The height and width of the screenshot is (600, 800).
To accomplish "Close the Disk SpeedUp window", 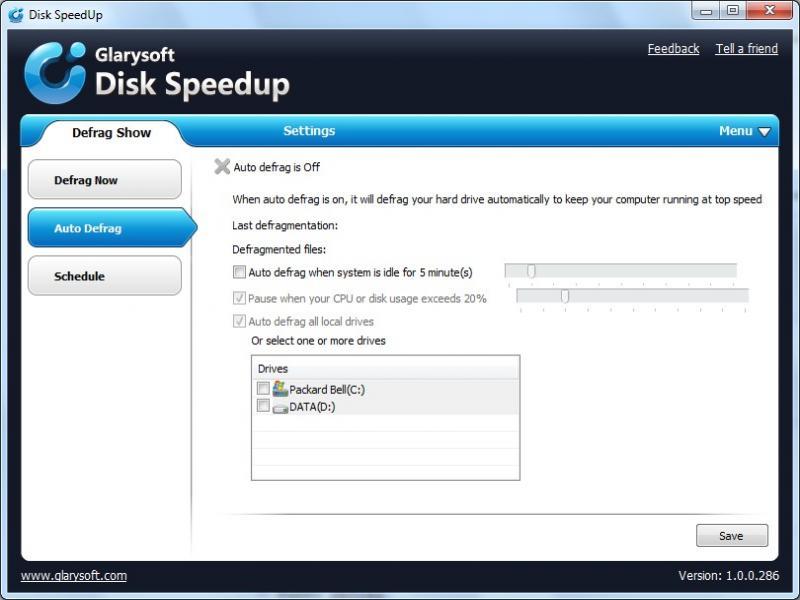I will (x=770, y=11).
